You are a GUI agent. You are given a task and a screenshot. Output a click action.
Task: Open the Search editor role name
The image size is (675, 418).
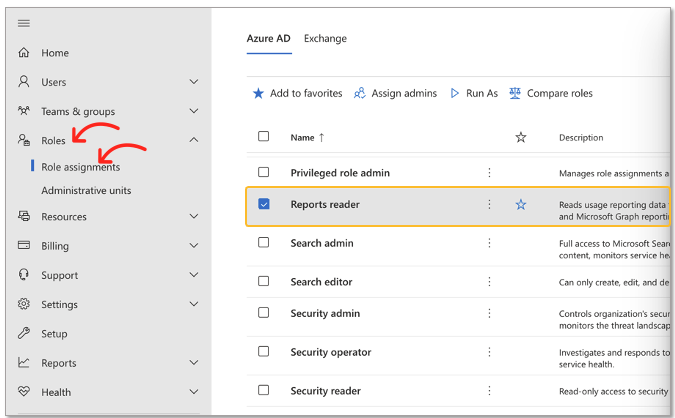tap(321, 282)
